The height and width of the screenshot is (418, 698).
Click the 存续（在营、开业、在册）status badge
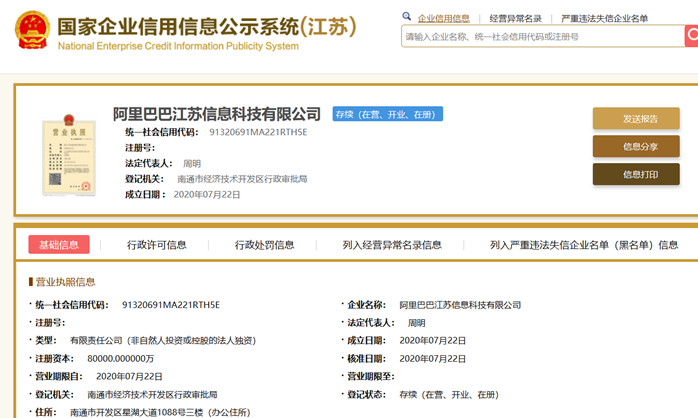coord(388,114)
